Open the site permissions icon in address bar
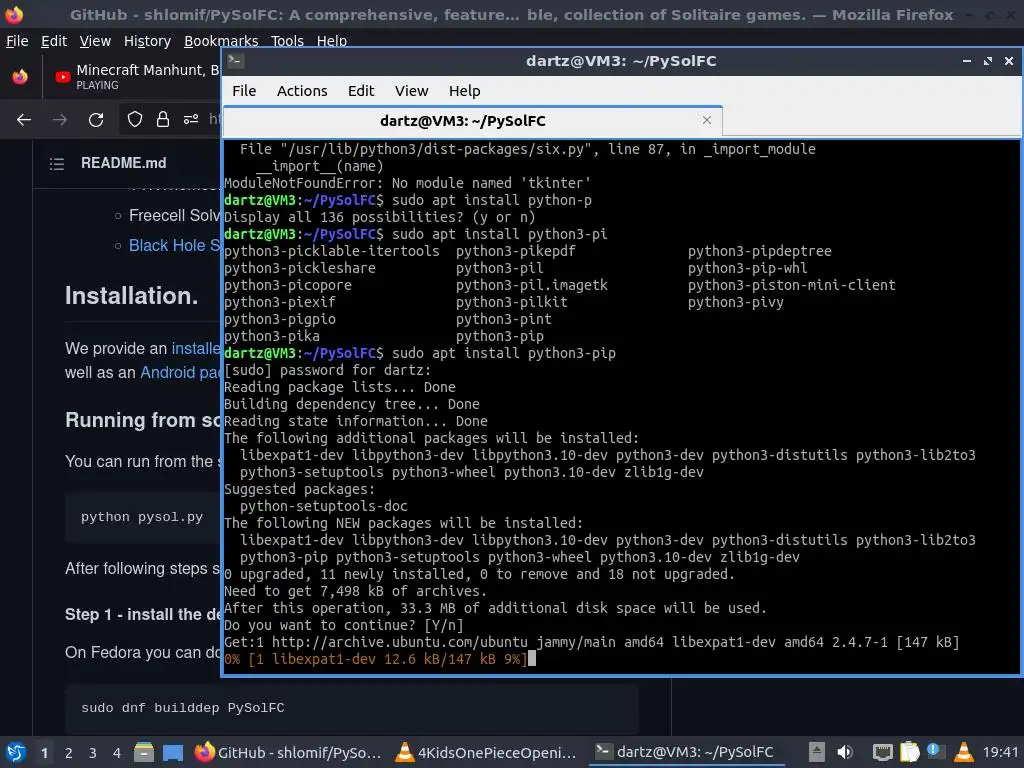Screen dimensions: 1024x768 pos(191,120)
